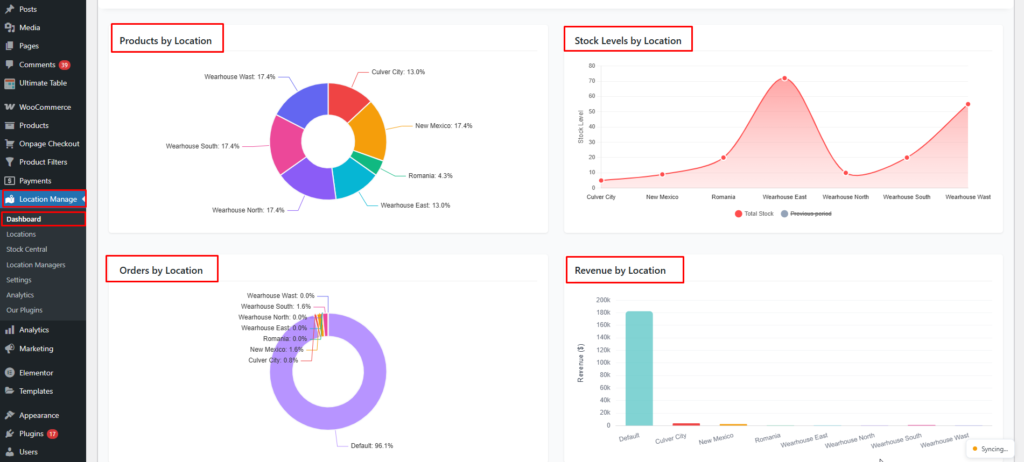
Task: Open Stock Central submenu page
Action: tap(27, 249)
